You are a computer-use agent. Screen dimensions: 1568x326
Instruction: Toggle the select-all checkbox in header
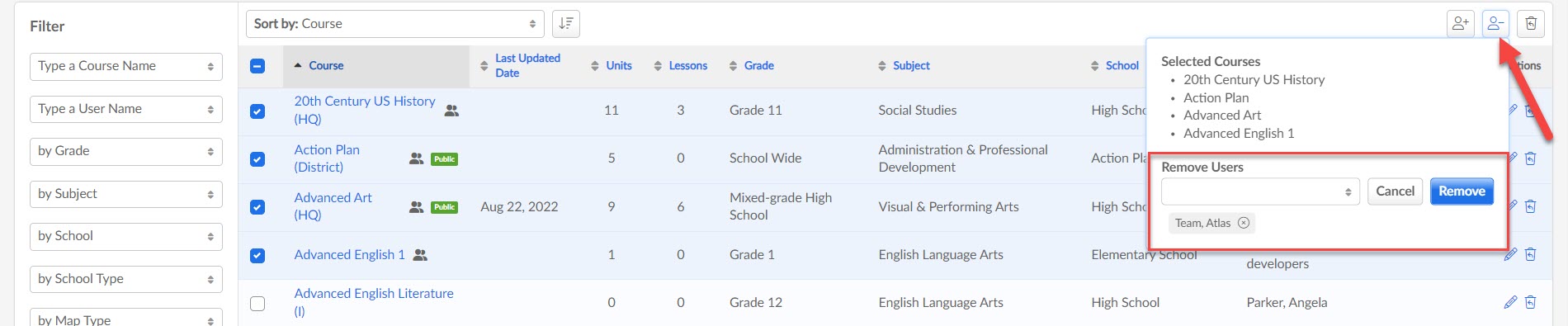click(x=257, y=66)
